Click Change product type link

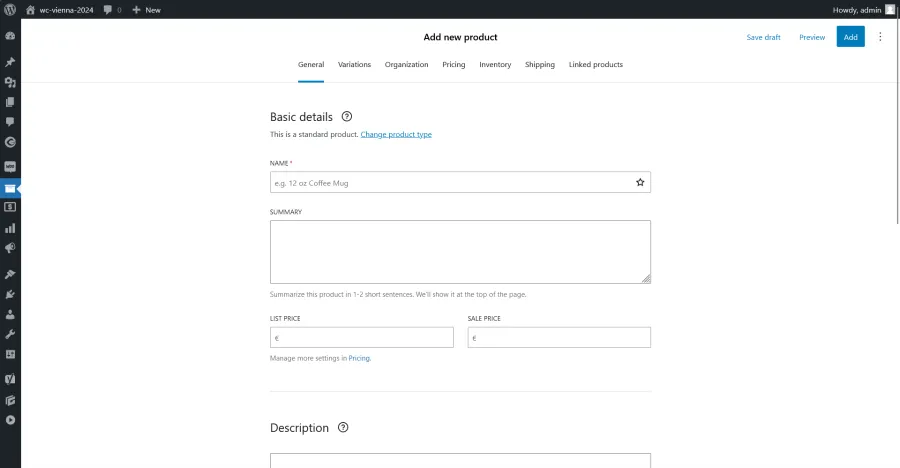point(396,134)
